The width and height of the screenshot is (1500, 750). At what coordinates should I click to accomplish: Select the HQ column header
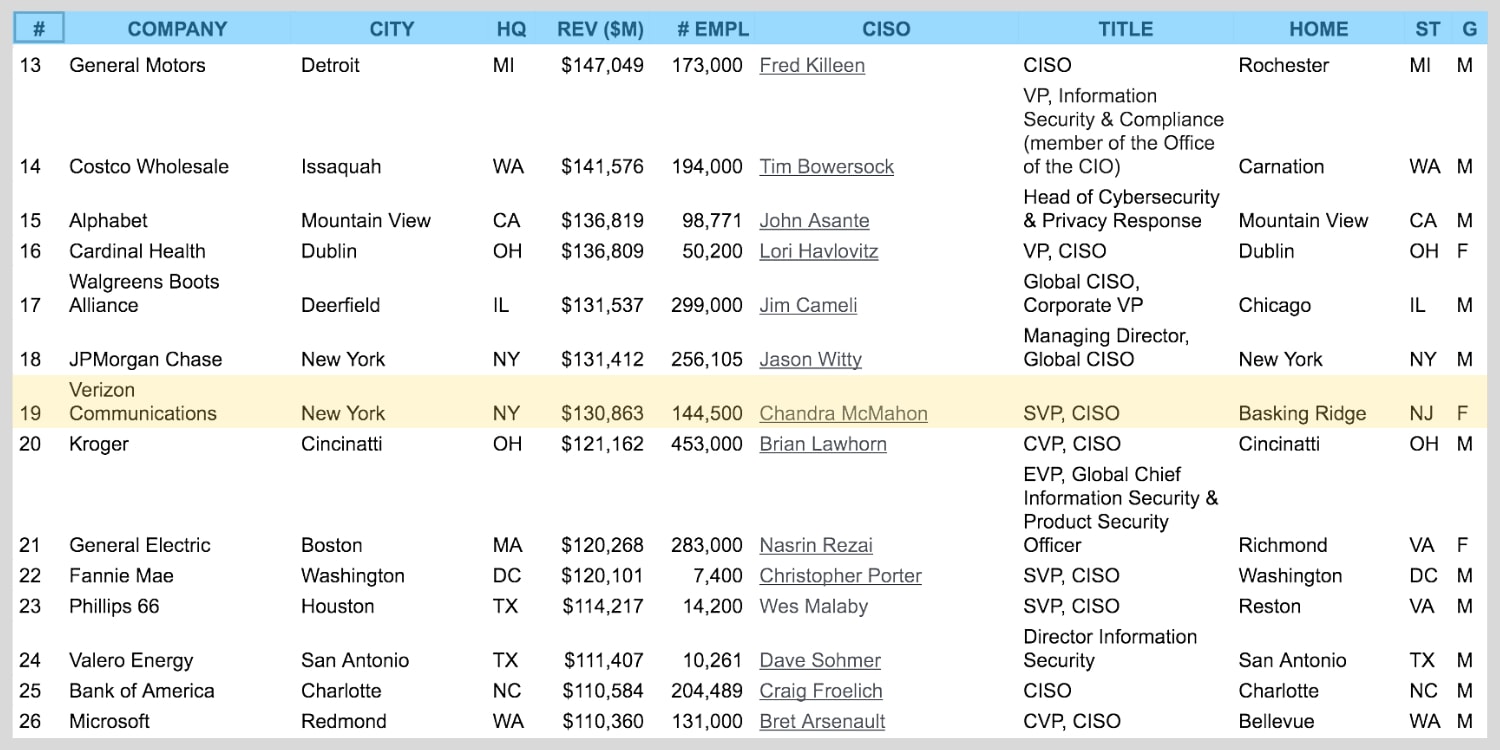(511, 29)
